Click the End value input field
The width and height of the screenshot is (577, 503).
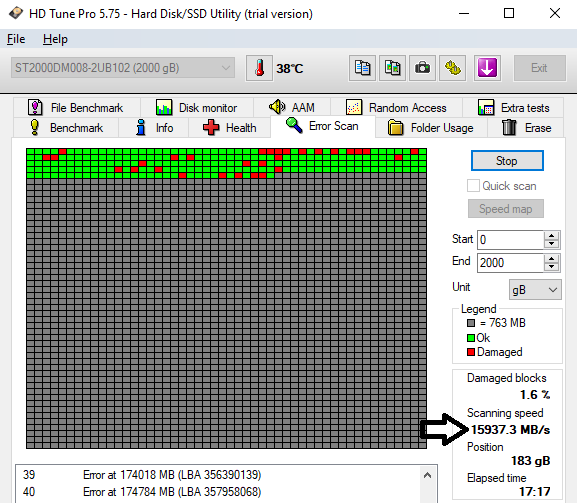tap(510, 263)
